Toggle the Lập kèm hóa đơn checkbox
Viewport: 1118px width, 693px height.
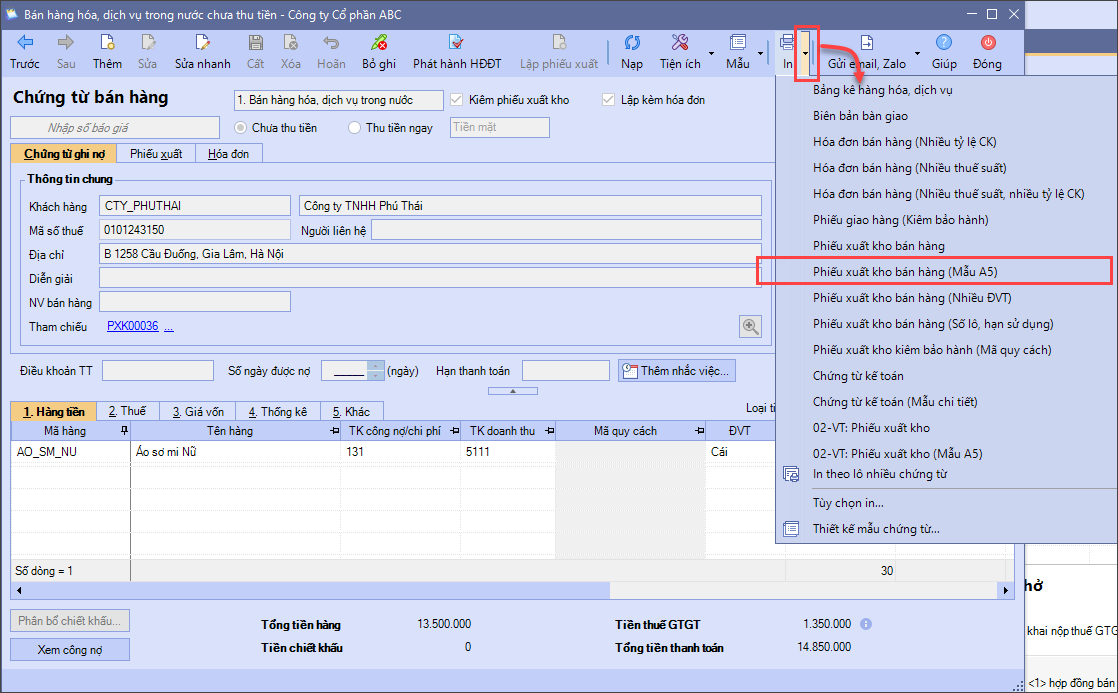[x=609, y=100]
